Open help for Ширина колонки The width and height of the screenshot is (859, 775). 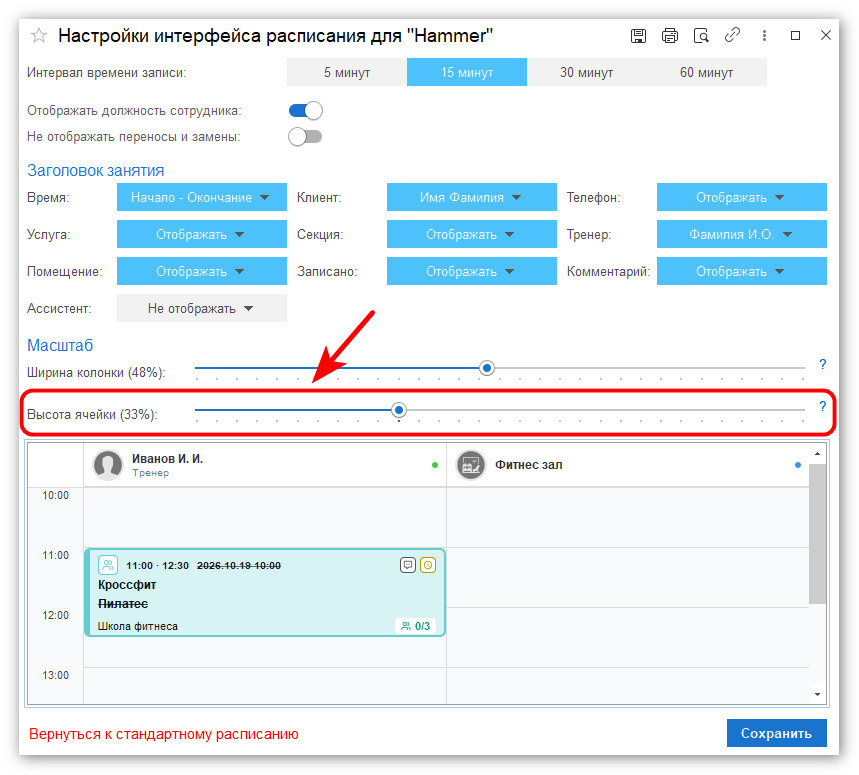tap(822, 364)
